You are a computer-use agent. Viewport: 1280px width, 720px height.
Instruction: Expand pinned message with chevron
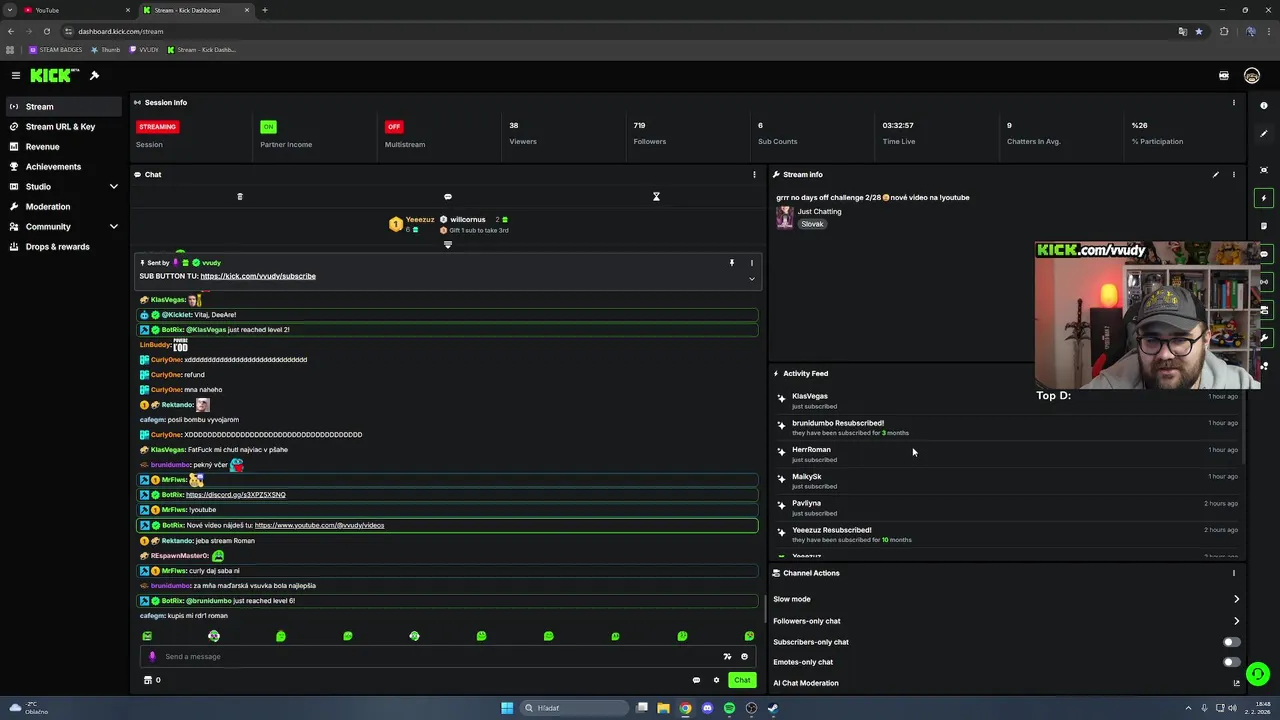pos(752,279)
